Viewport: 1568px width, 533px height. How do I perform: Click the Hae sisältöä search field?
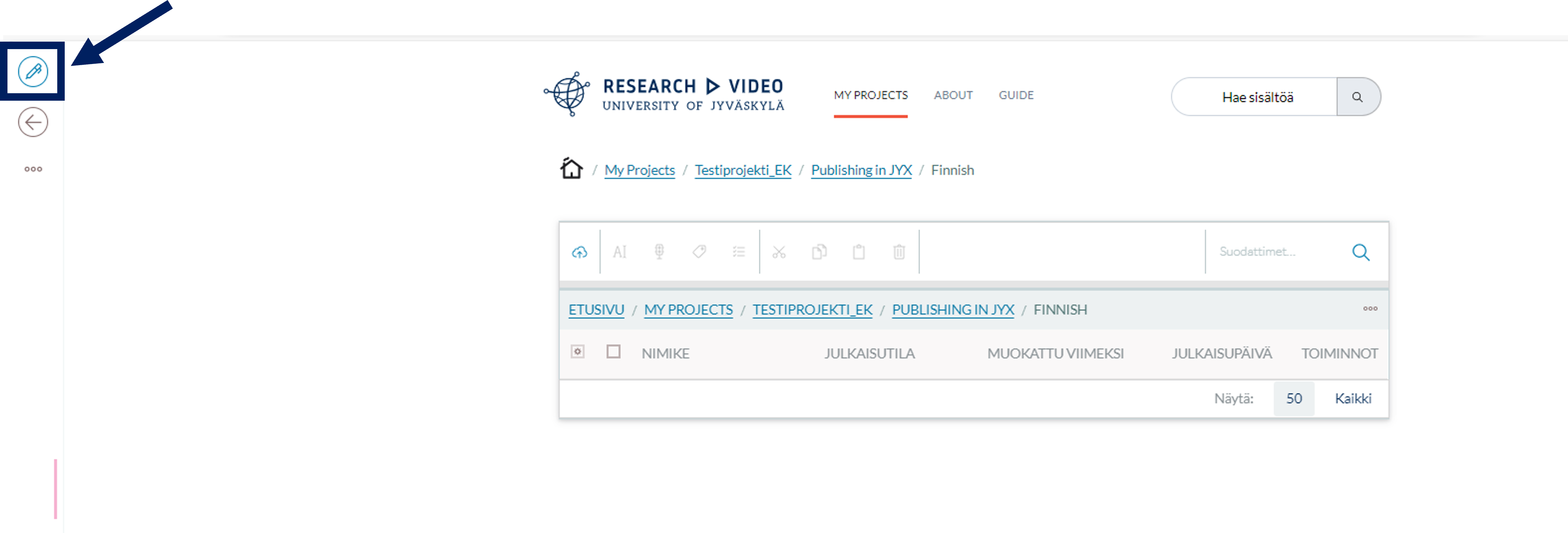tap(1255, 97)
